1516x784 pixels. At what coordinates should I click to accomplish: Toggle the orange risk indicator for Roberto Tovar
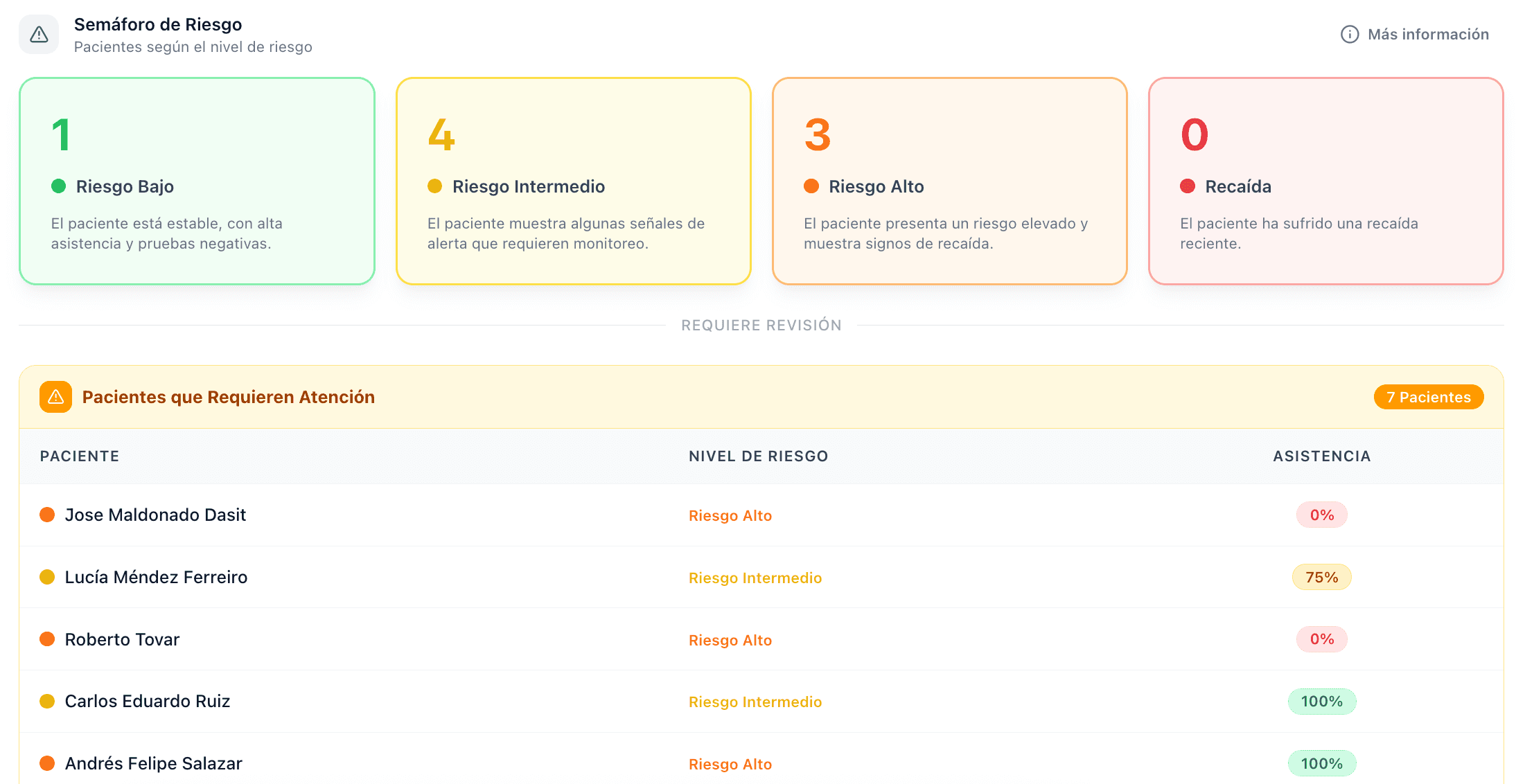click(46, 639)
